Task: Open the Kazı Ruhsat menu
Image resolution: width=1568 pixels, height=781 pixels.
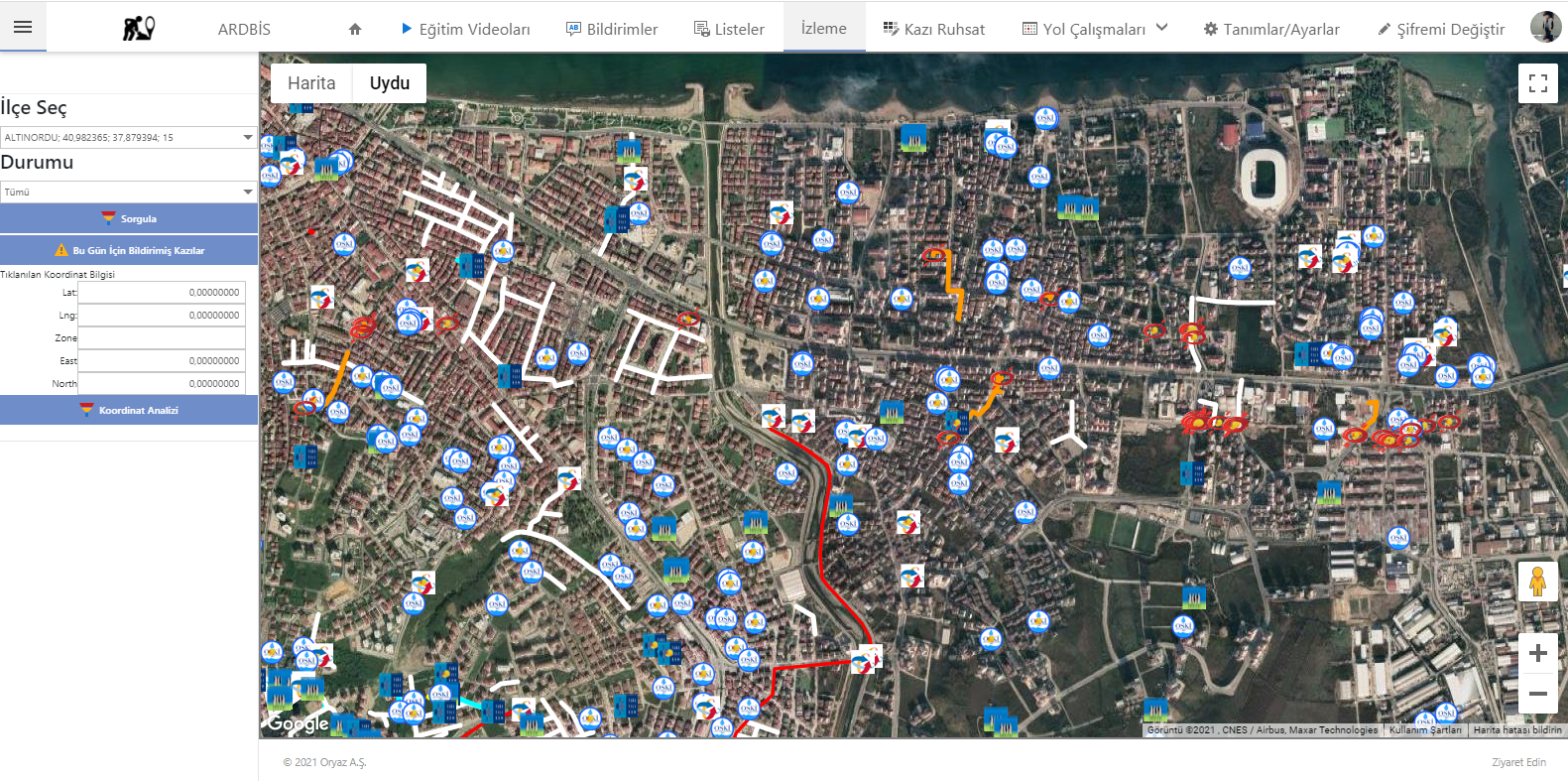Action: pyautogui.click(x=933, y=29)
